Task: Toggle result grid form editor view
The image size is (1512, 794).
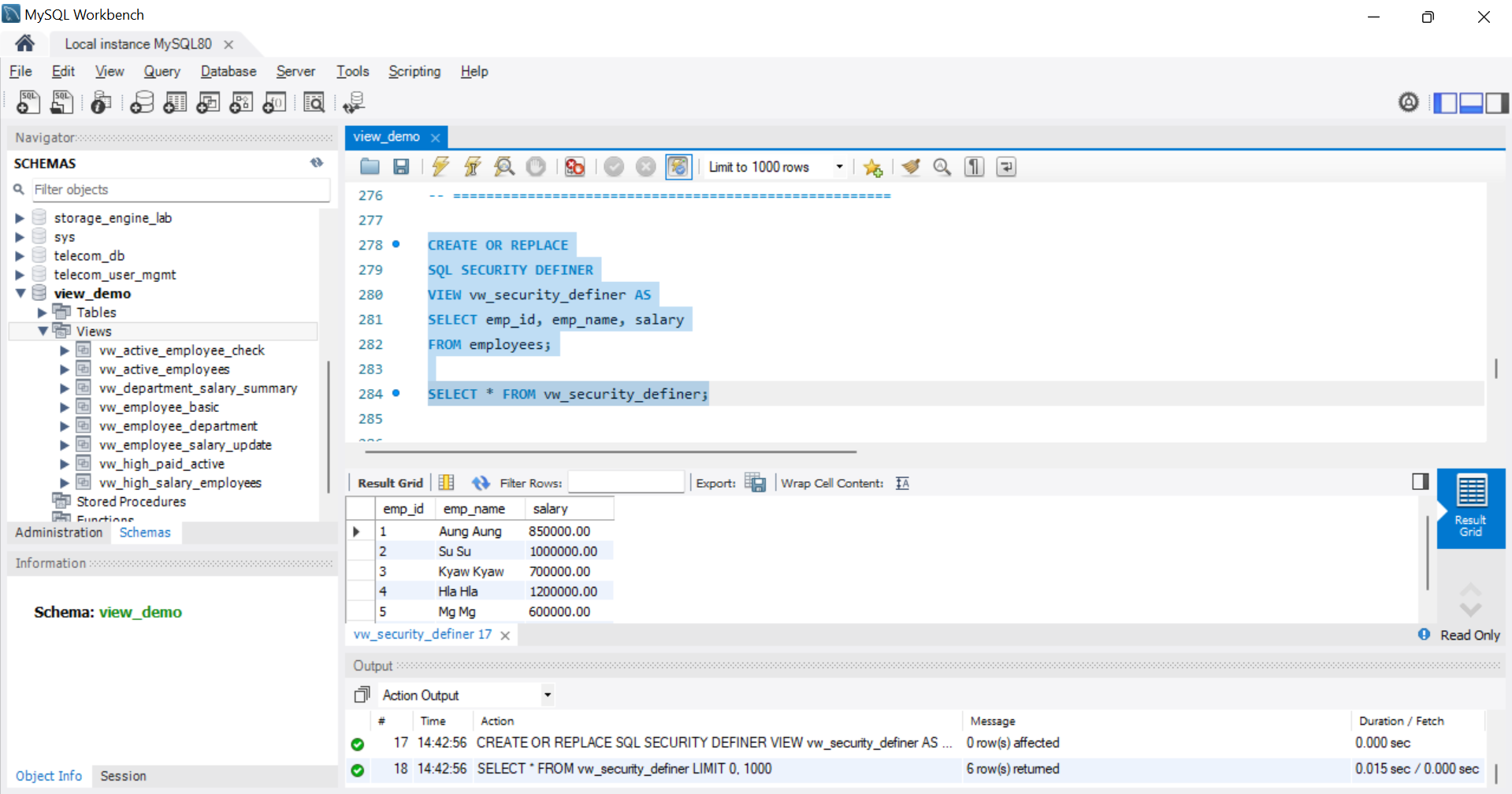Action: [447, 483]
